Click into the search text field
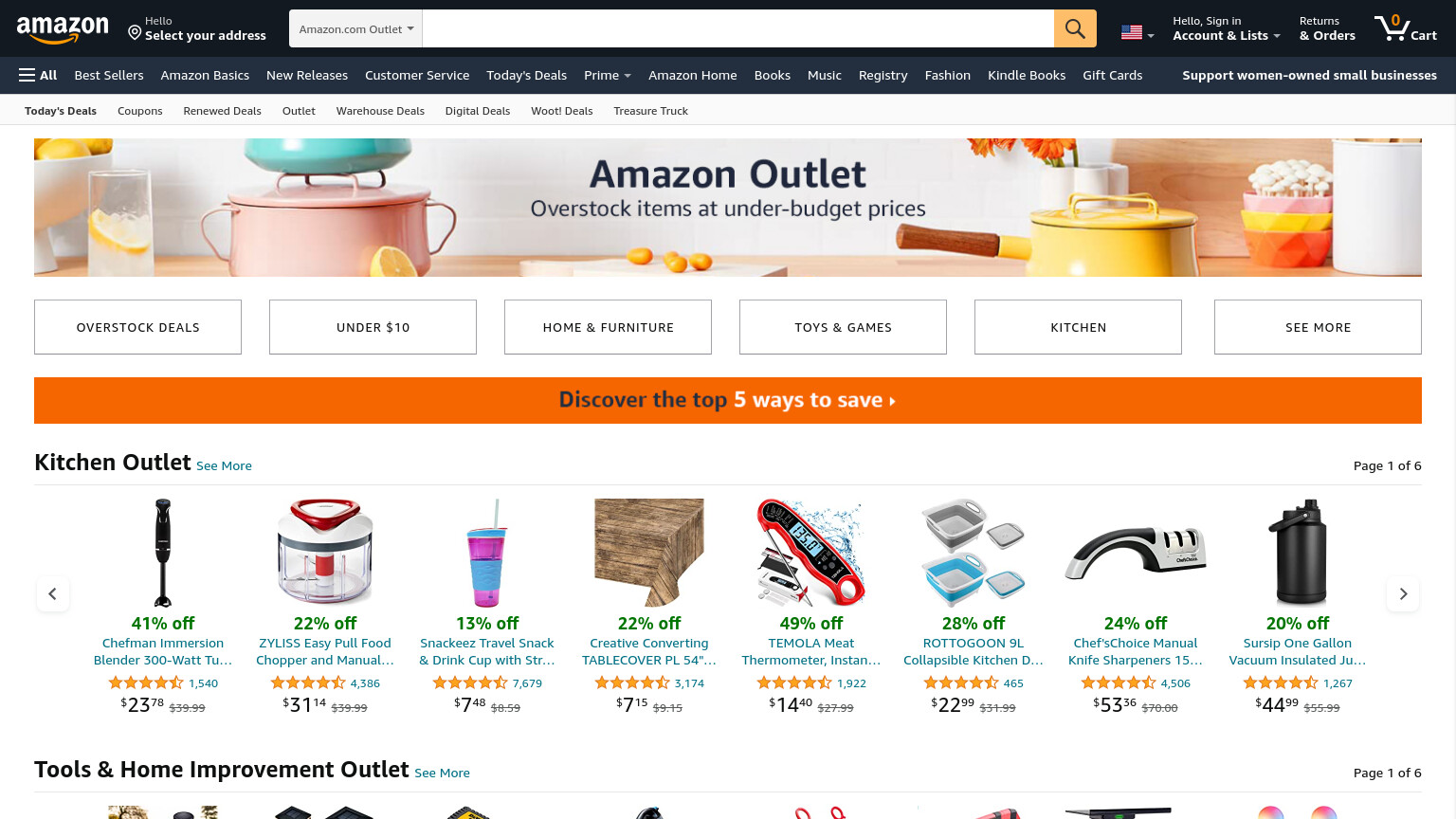This screenshot has width=1456, height=819. (x=737, y=28)
